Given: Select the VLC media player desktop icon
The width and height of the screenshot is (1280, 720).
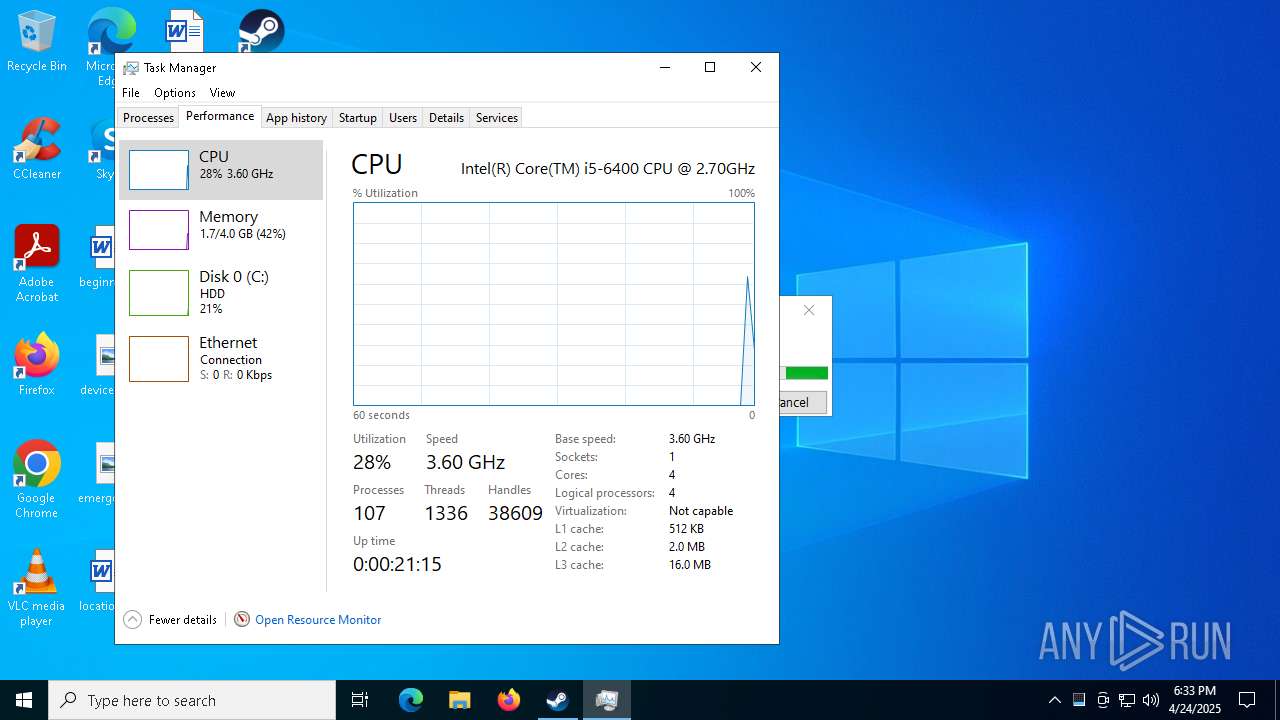Looking at the screenshot, I should coord(37,588).
